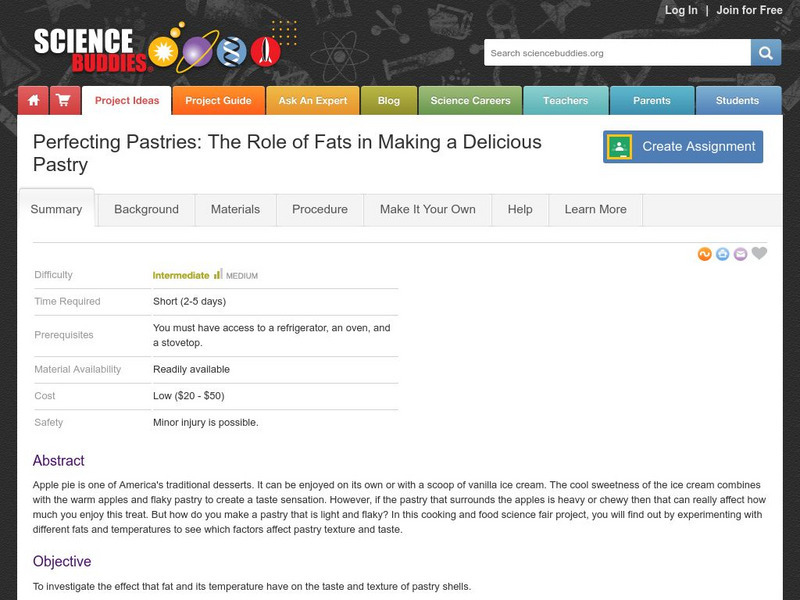Open the Ask An Expert tab
This screenshot has width=800, height=600.
(313, 101)
